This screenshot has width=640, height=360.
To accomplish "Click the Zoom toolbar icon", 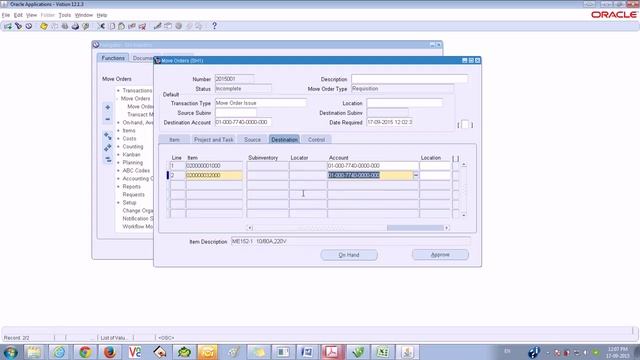I will point(168,26).
